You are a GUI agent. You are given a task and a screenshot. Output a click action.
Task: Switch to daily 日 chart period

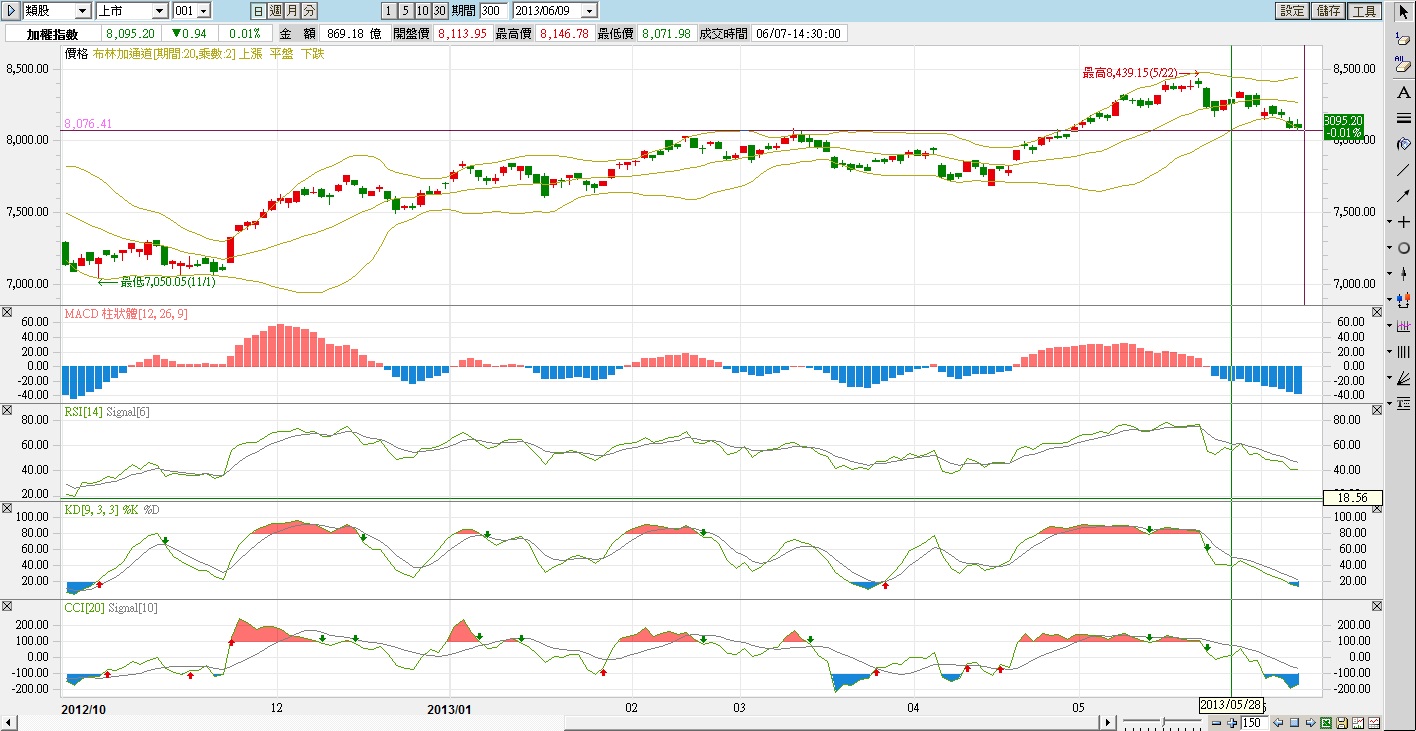click(258, 11)
